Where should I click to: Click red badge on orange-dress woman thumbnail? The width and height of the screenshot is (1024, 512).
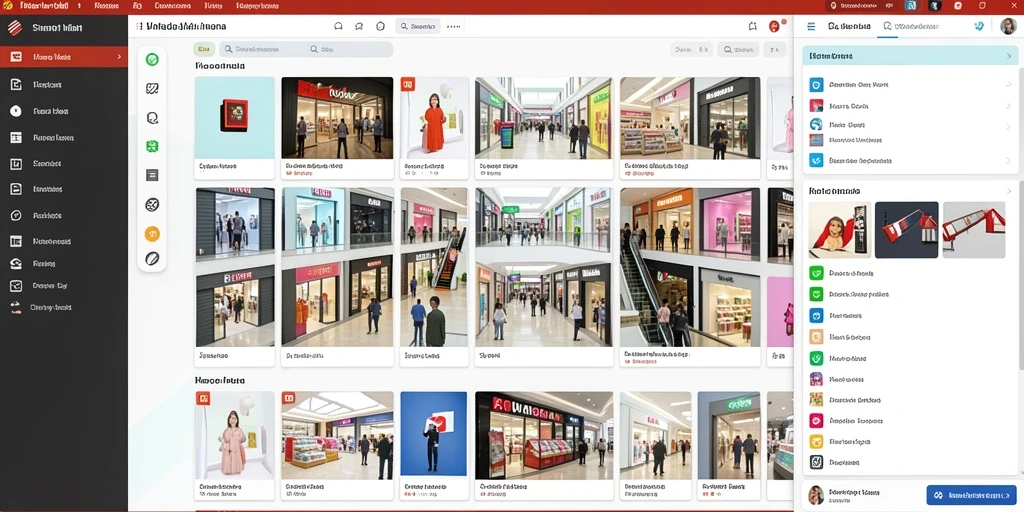(408, 84)
